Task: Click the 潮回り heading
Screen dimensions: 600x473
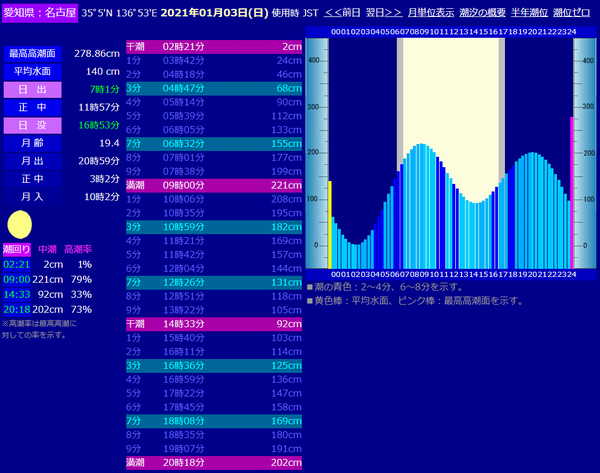Action: coord(16,250)
